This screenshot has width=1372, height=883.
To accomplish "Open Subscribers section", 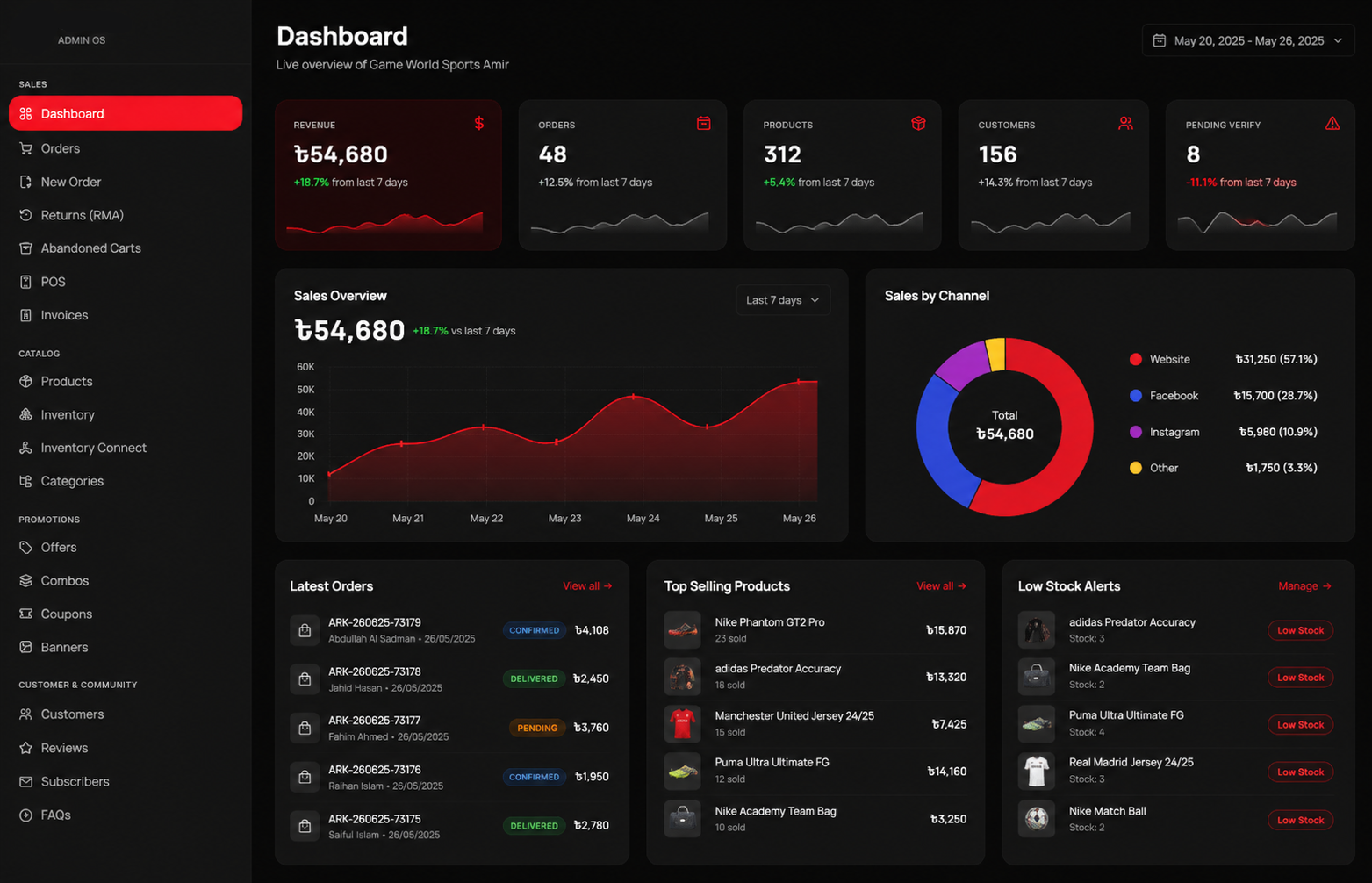I will coord(126,781).
